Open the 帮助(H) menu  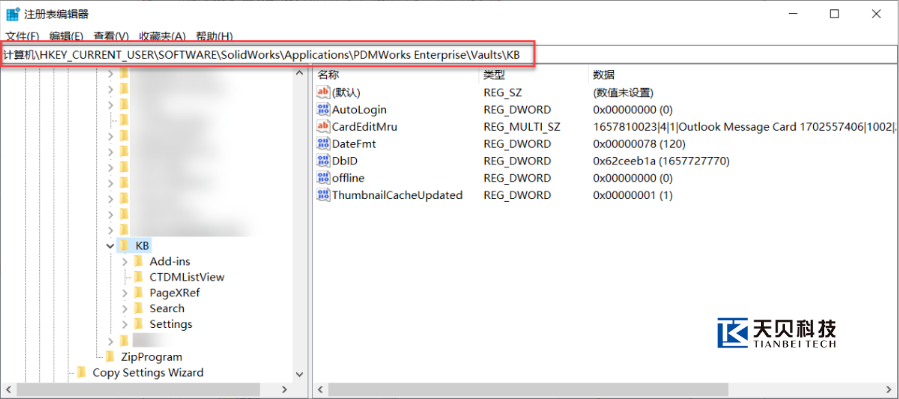coord(214,36)
